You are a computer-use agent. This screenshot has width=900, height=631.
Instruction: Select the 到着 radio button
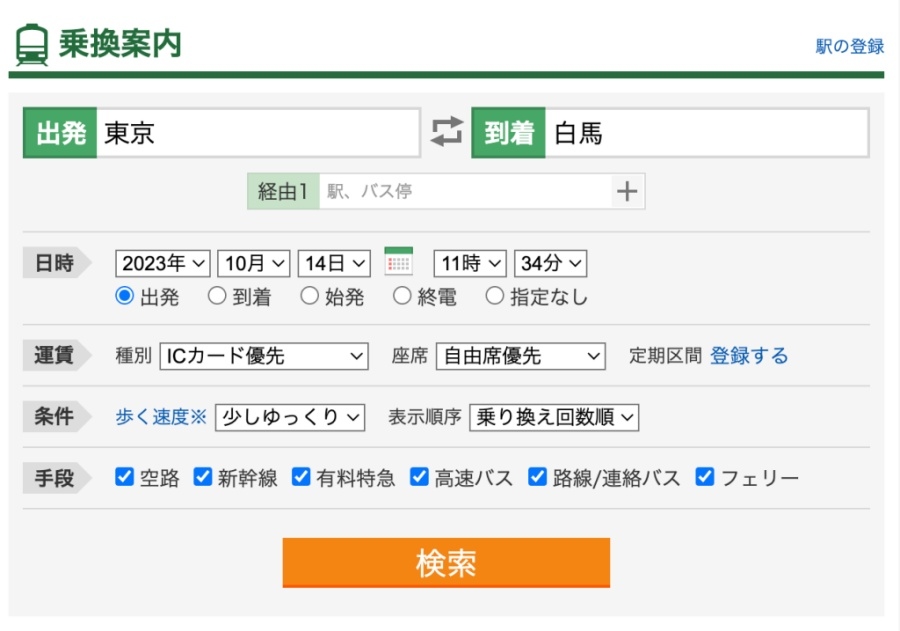pyautogui.click(x=216, y=294)
